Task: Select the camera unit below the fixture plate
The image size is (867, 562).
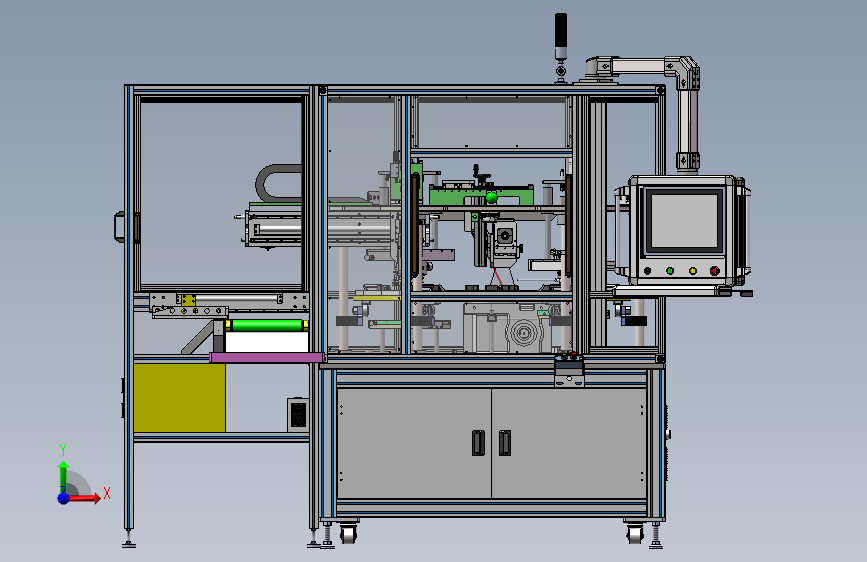Action: point(505,242)
